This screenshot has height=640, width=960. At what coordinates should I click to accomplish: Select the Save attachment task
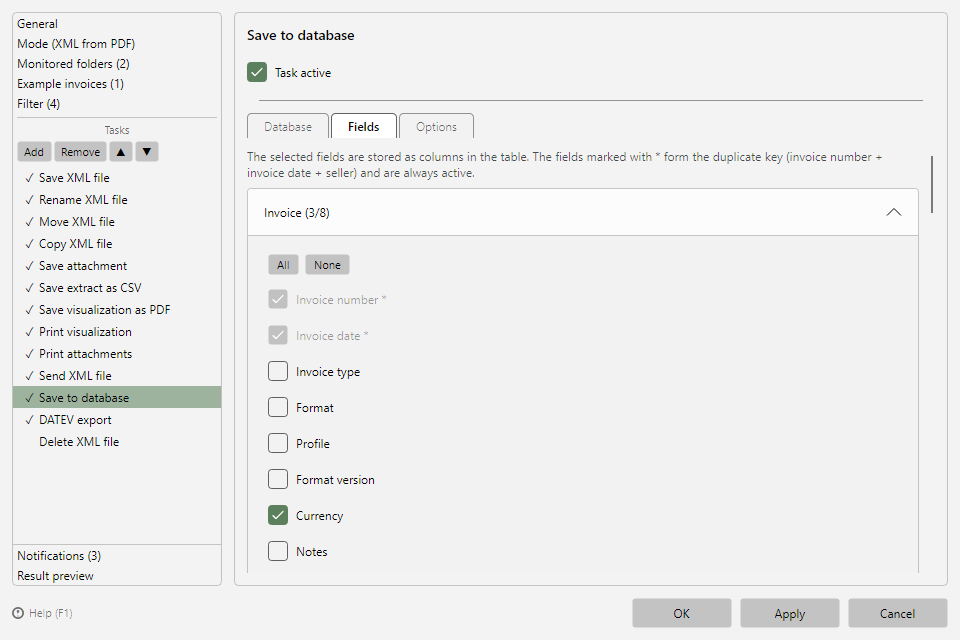coord(116,266)
